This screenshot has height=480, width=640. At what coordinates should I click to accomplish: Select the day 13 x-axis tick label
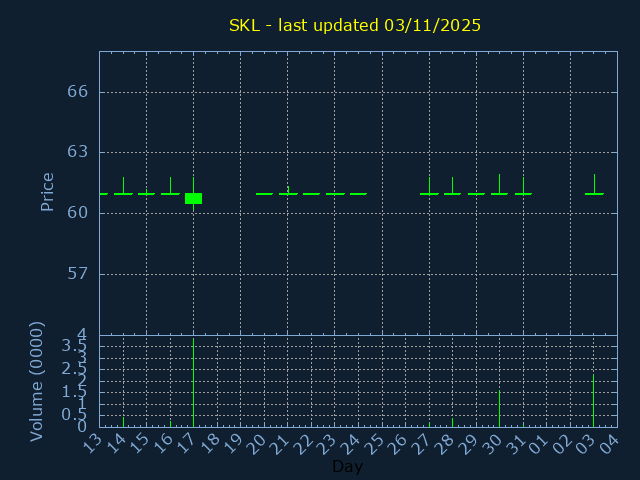(x=92, y=443)
